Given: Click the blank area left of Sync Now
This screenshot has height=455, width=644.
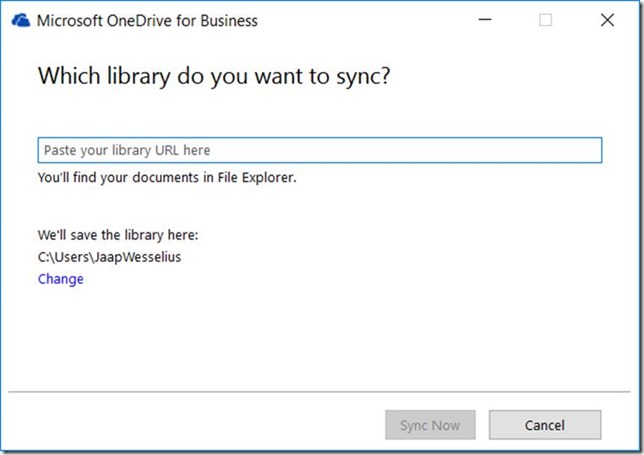Looking at the screenshot, I should tap(200, 425).
